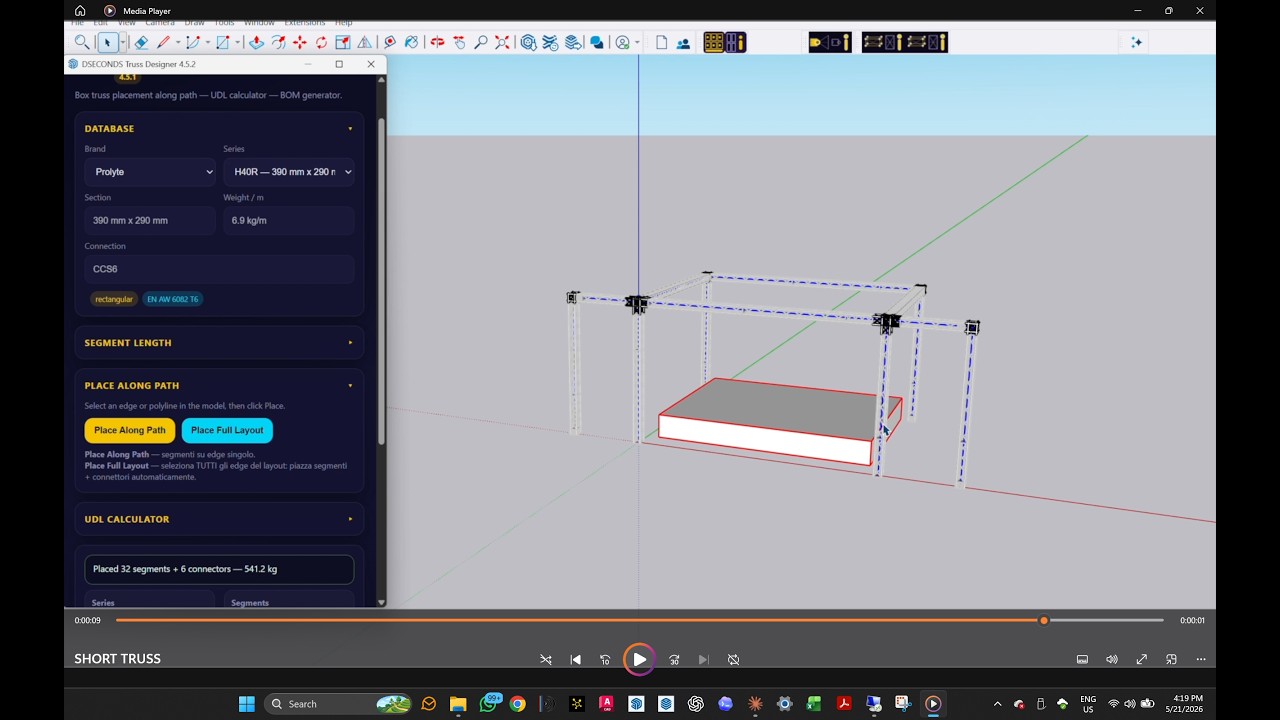Click the Media Player seek bar thumb
Screen dimensions: 1280x720
tap(1044, 621)
